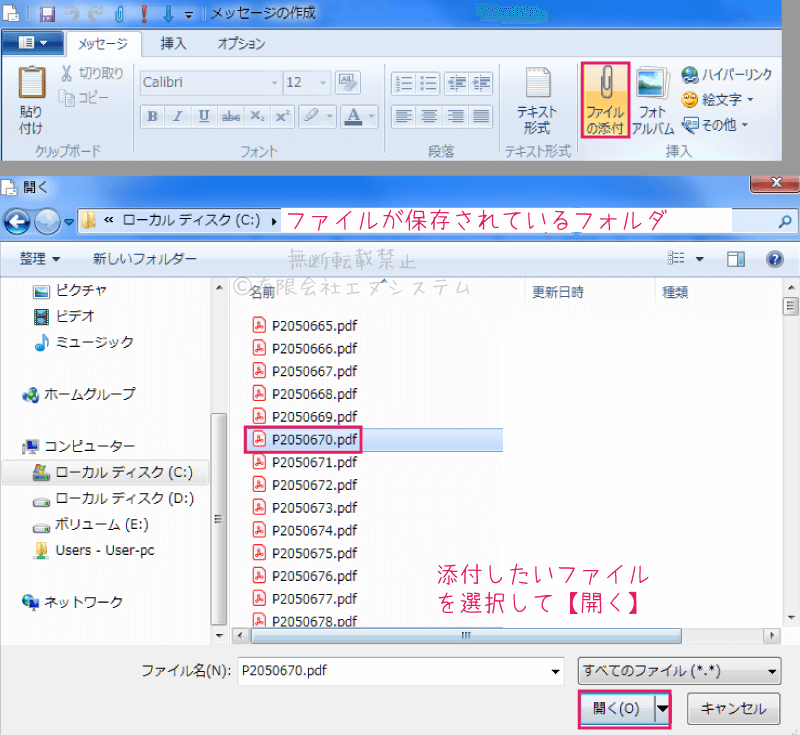Viewport: 800px width, 735px height.
Task: Set high importance with red exclamation icon
Action: point(144,14)
